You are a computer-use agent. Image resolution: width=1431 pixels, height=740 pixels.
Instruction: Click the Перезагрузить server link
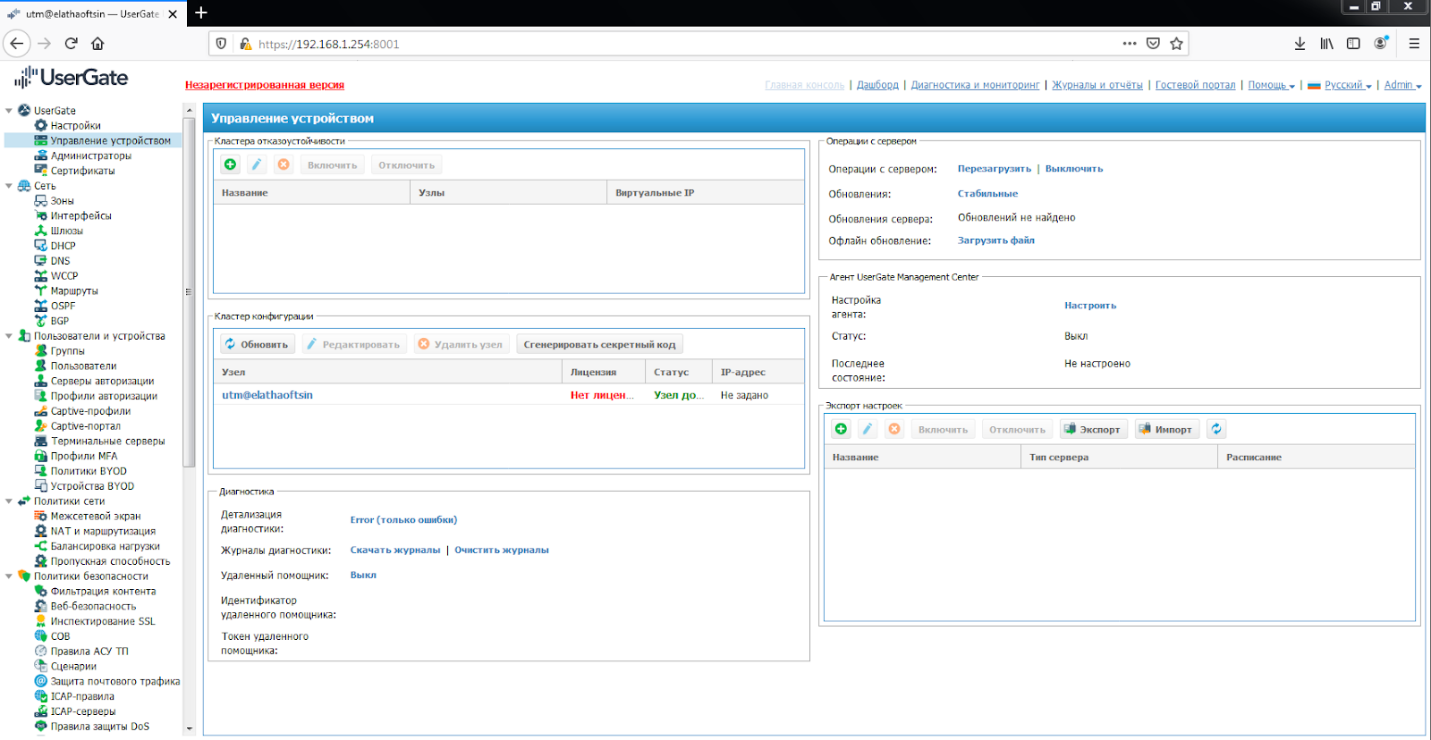(994, 169)
